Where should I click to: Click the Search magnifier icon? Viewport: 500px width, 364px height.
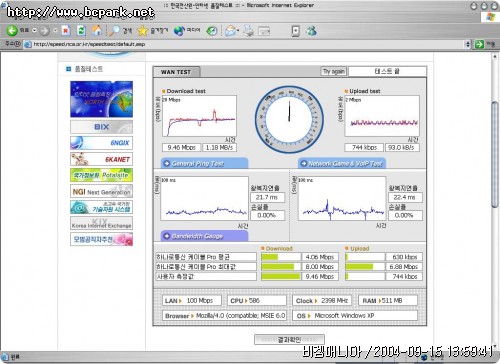(114, 31)
